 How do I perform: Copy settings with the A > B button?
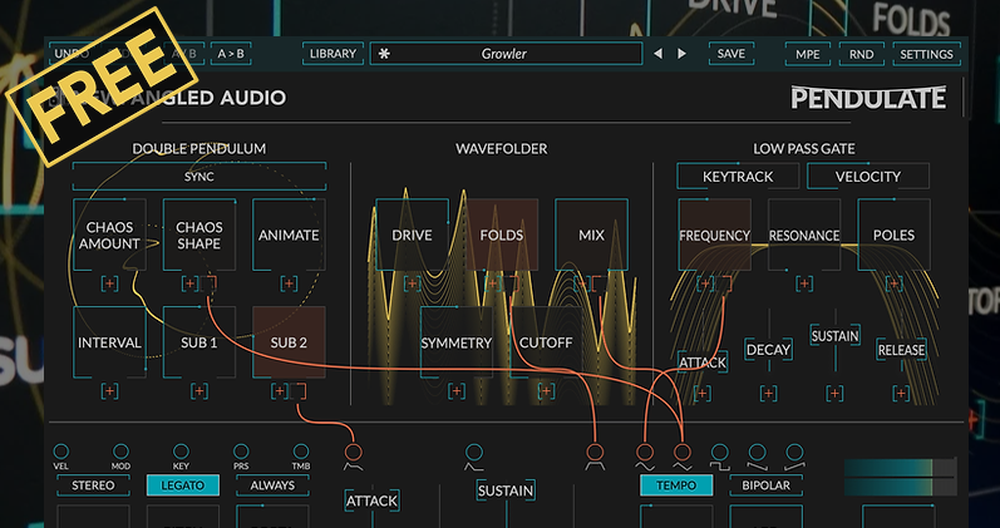231,54
